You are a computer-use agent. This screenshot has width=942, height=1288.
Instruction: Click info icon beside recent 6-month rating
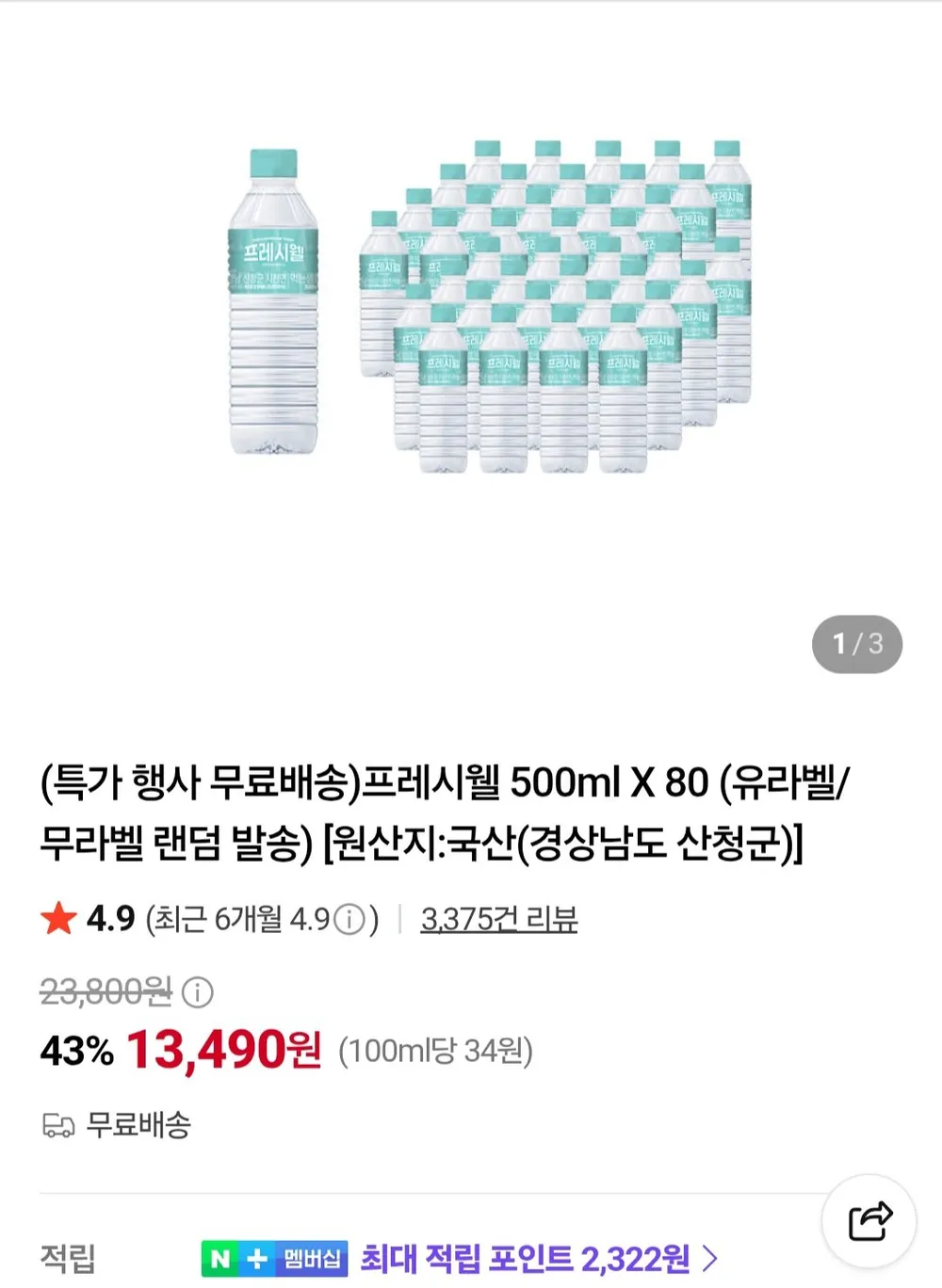coord(349,919)
